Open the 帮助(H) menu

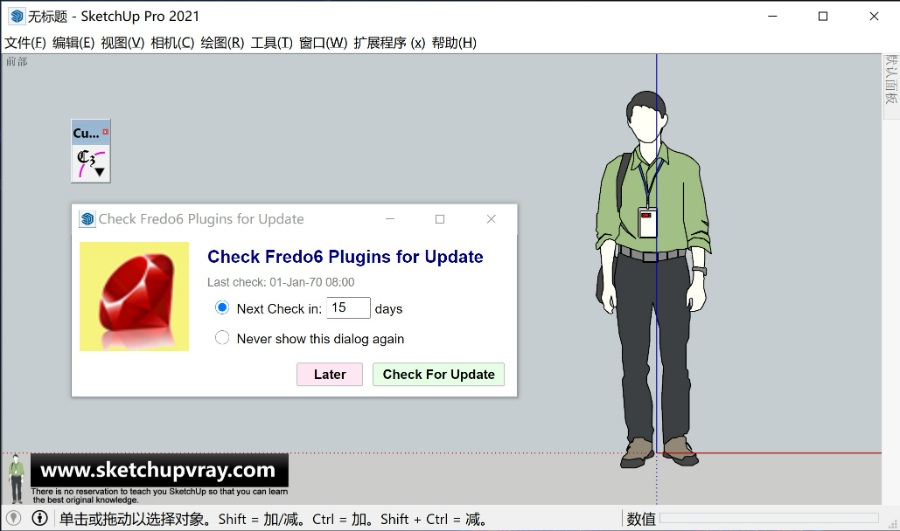pos(454,43)
